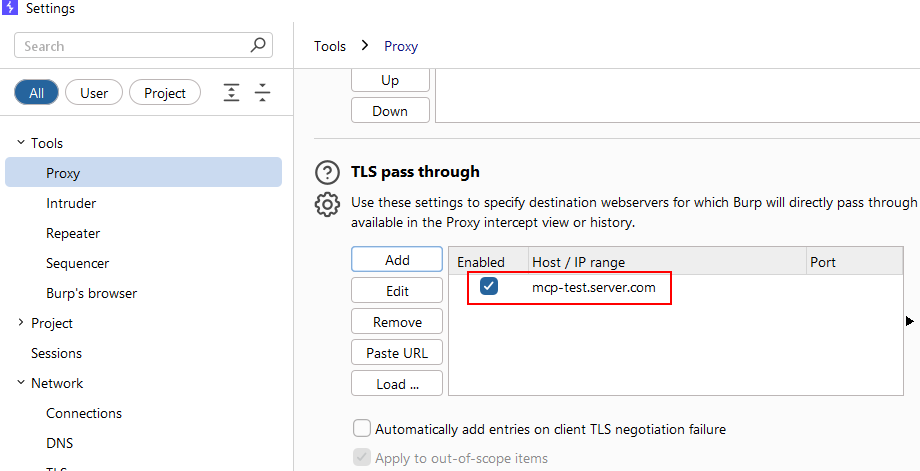Select Burp's browser settings
This screenshot has width=920, height=471.
91,293
